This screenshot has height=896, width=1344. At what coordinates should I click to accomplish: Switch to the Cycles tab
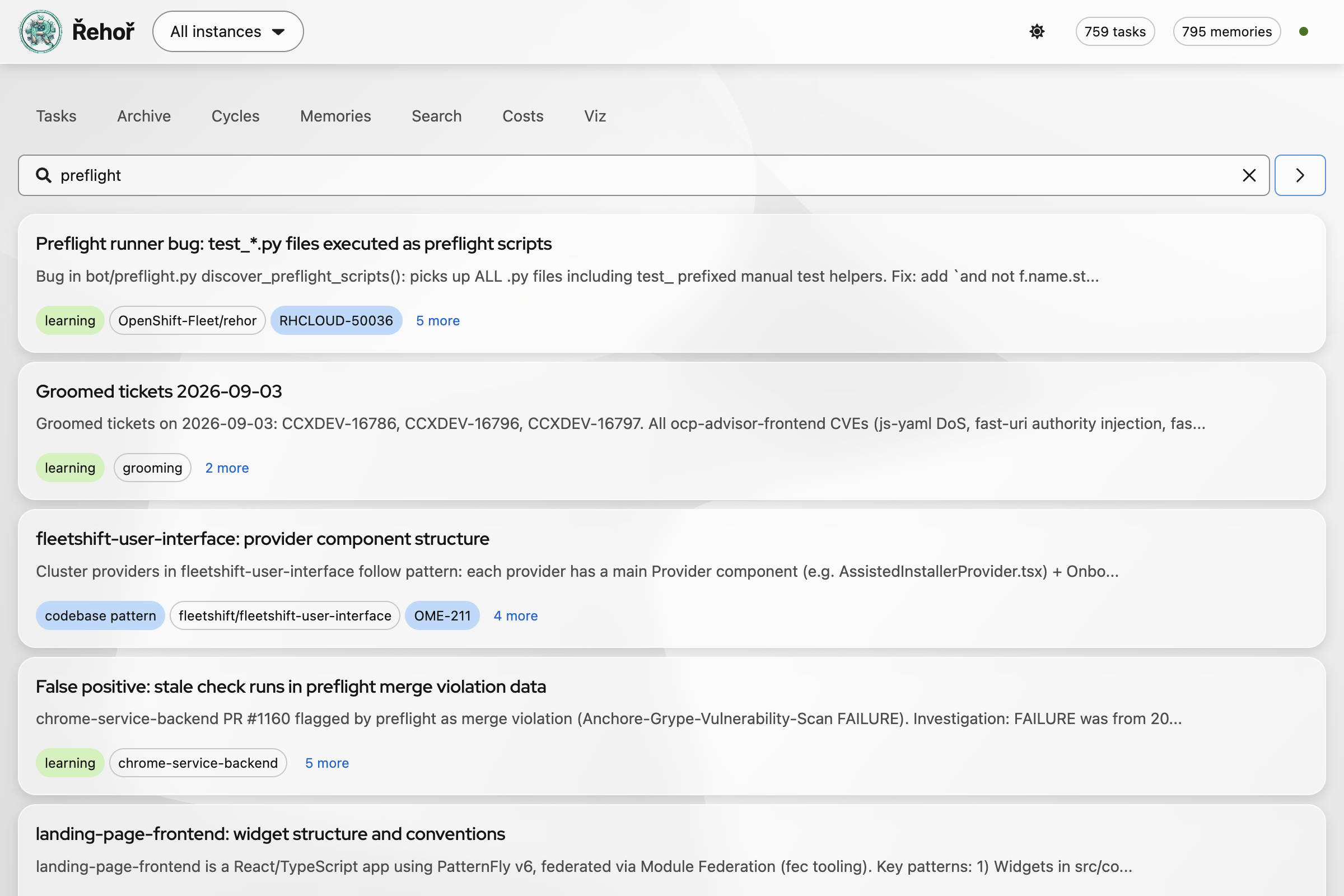click(235, 116)
